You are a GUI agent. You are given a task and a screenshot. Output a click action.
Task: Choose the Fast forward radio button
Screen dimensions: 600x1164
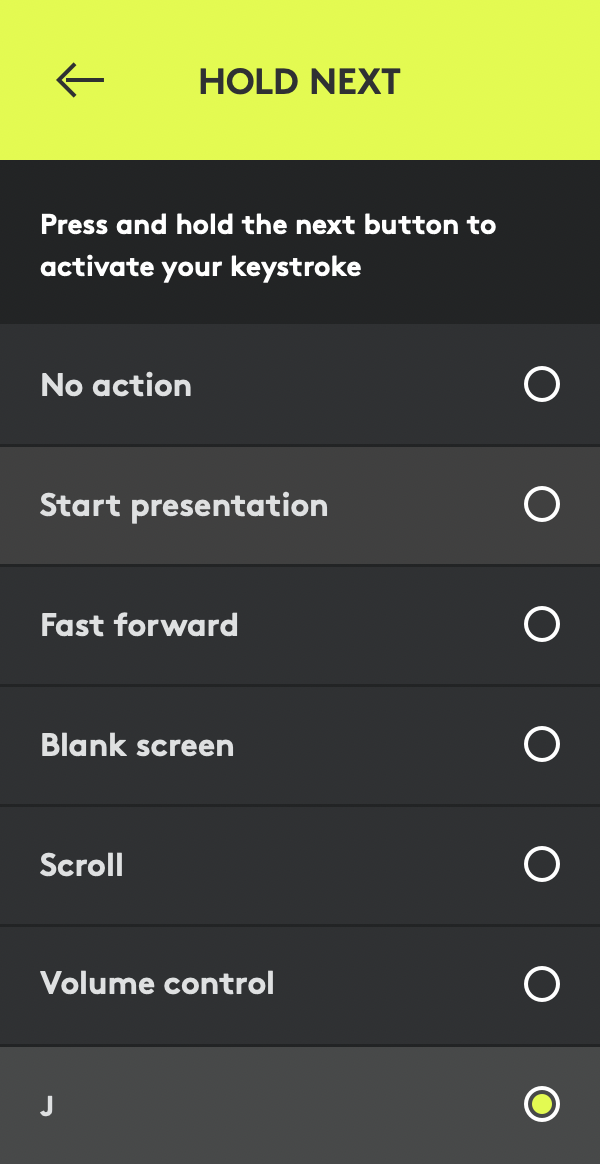pos(541,625)
